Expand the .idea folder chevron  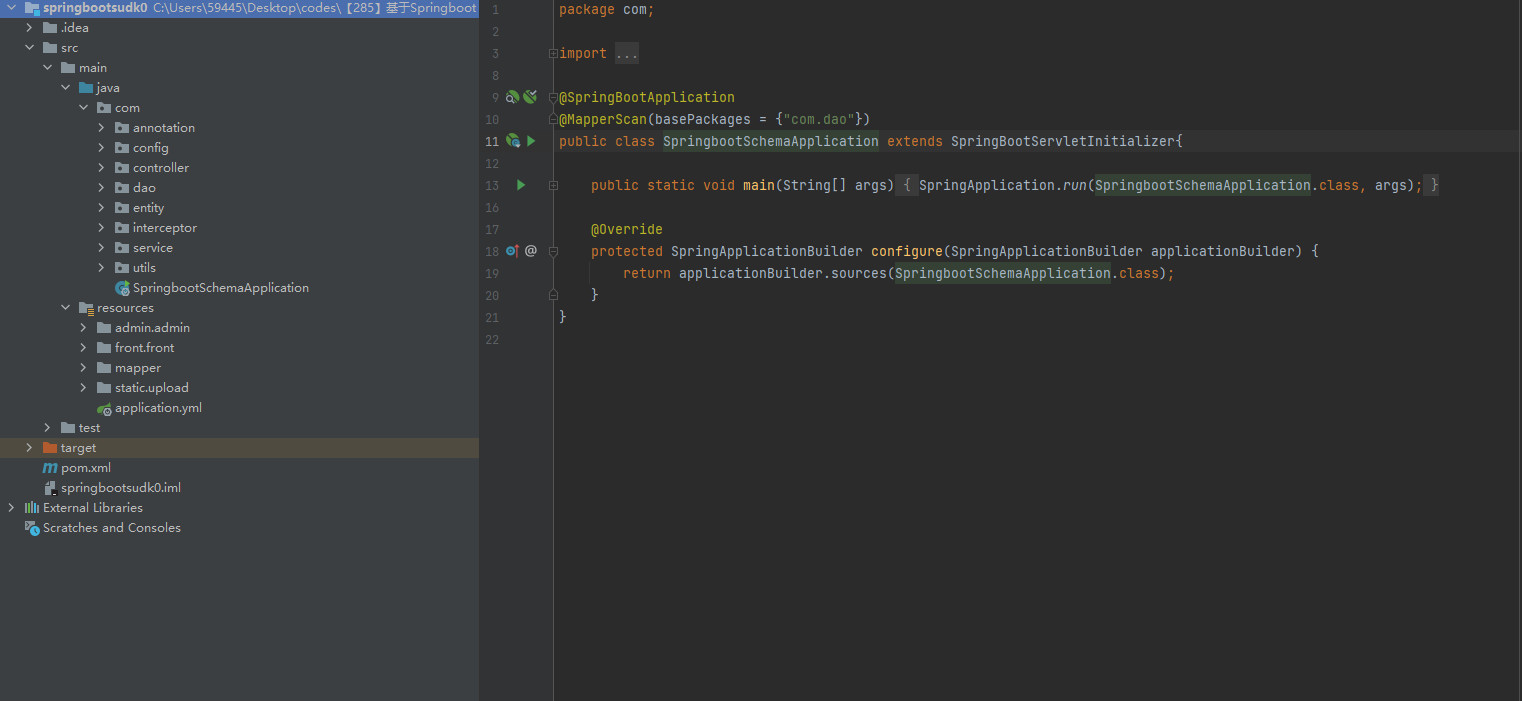coord(30,28)
